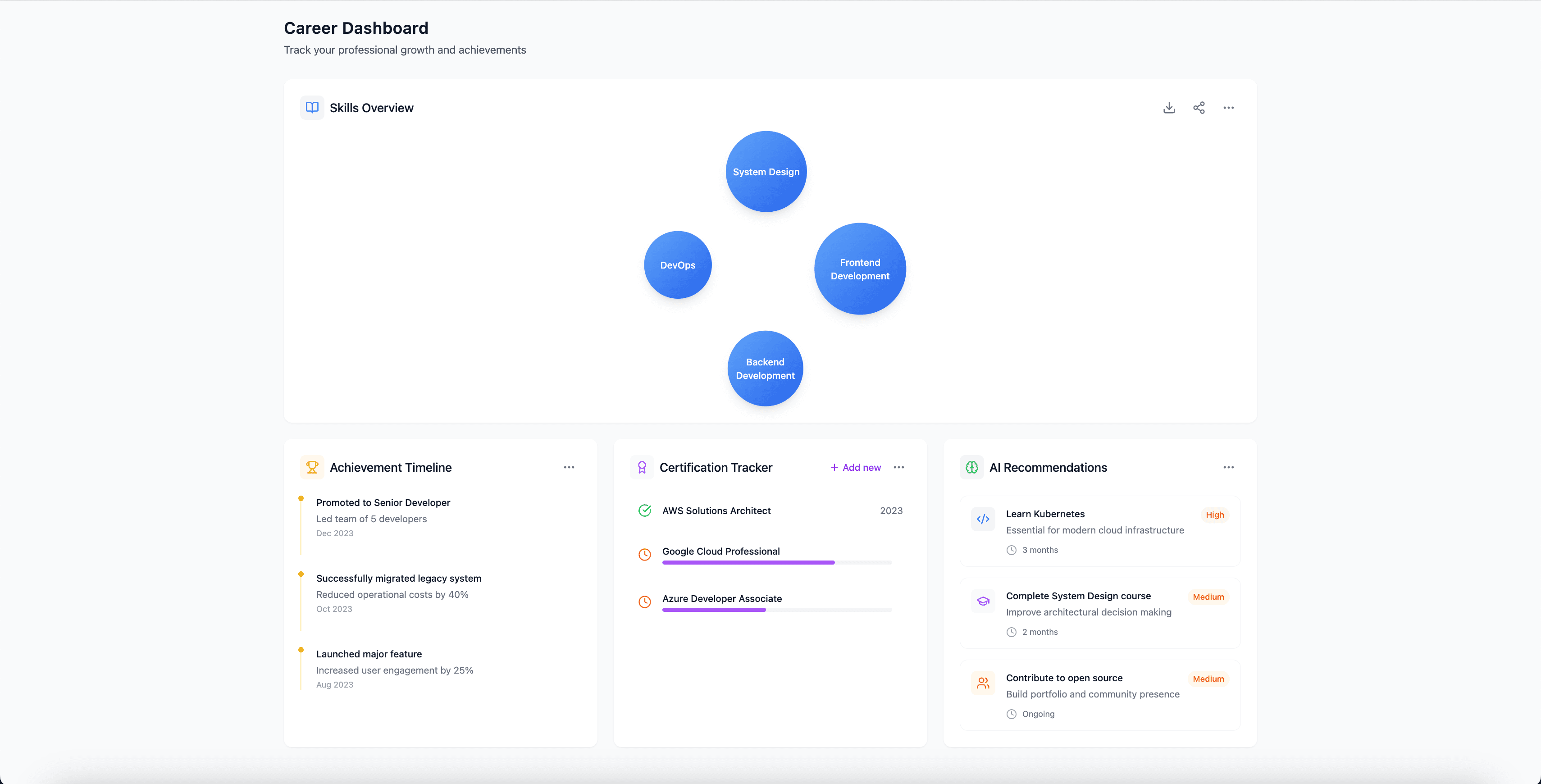Click the Skills Overview book icon

[312, 108]
